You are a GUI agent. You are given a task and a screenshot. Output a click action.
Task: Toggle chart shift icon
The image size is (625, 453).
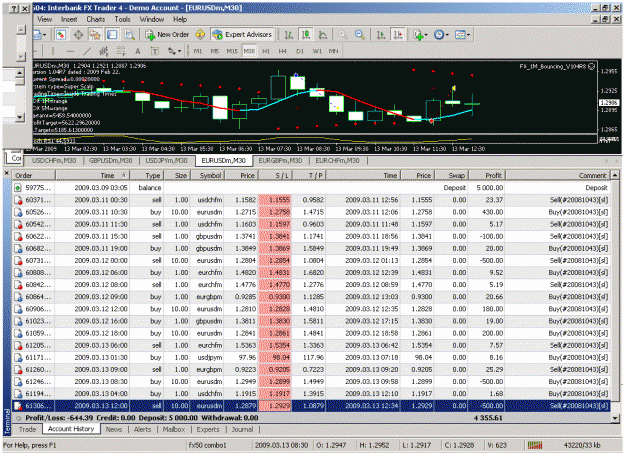coord(398,35)
